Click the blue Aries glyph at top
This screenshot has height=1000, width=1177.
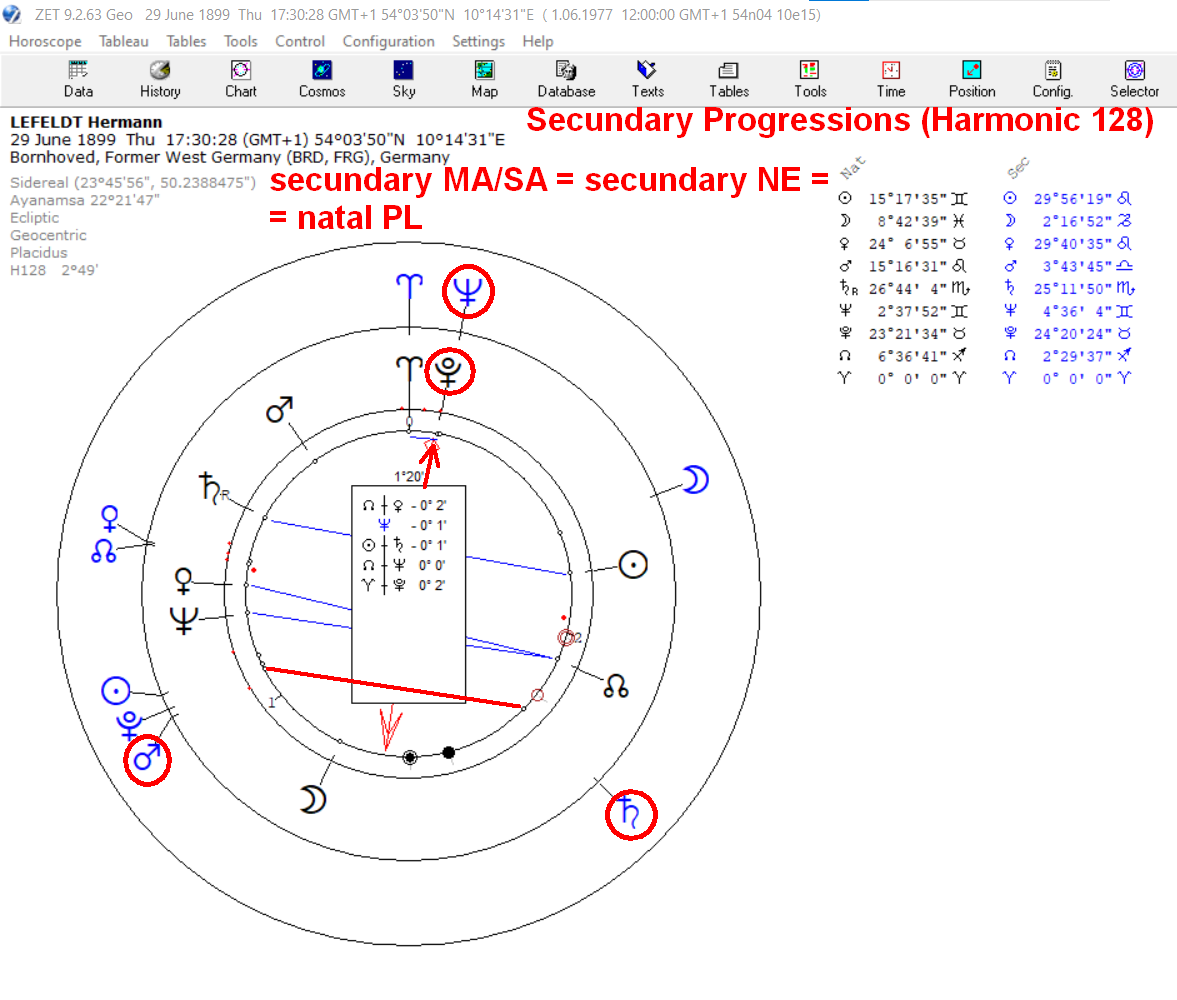point(409,287)
